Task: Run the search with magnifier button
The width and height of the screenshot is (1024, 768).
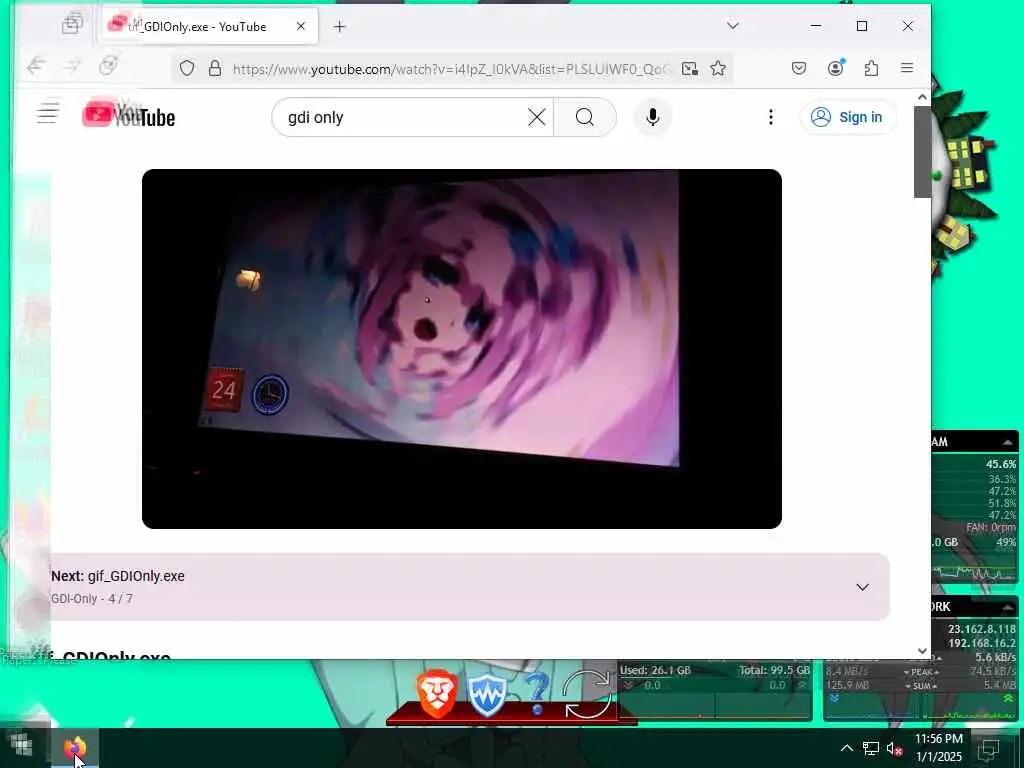Action: pyautogui.click(x=585, y=118)
